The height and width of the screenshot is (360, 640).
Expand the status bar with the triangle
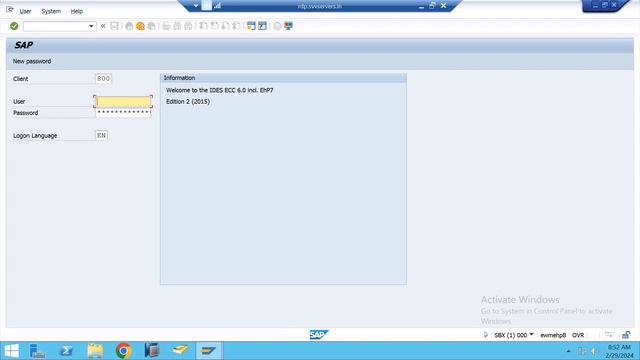pos(485,335)
